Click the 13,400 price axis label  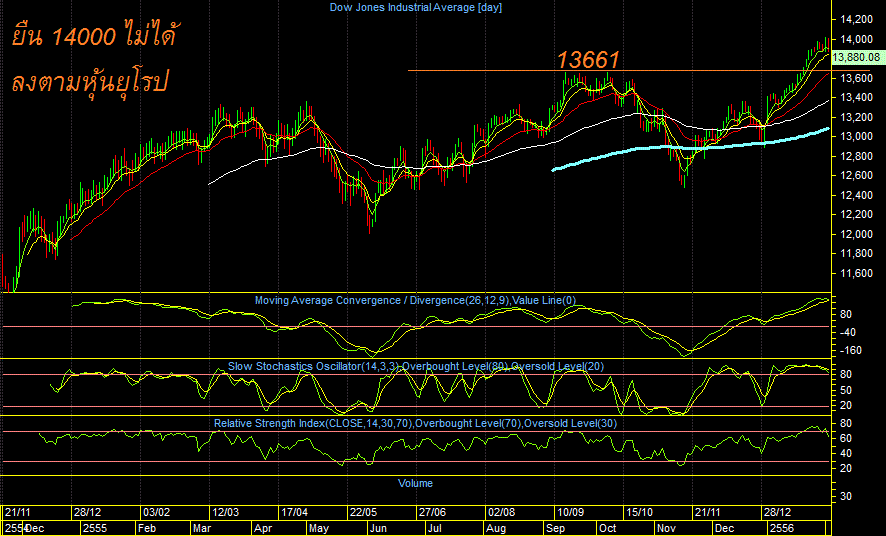[x=857, y=98]
